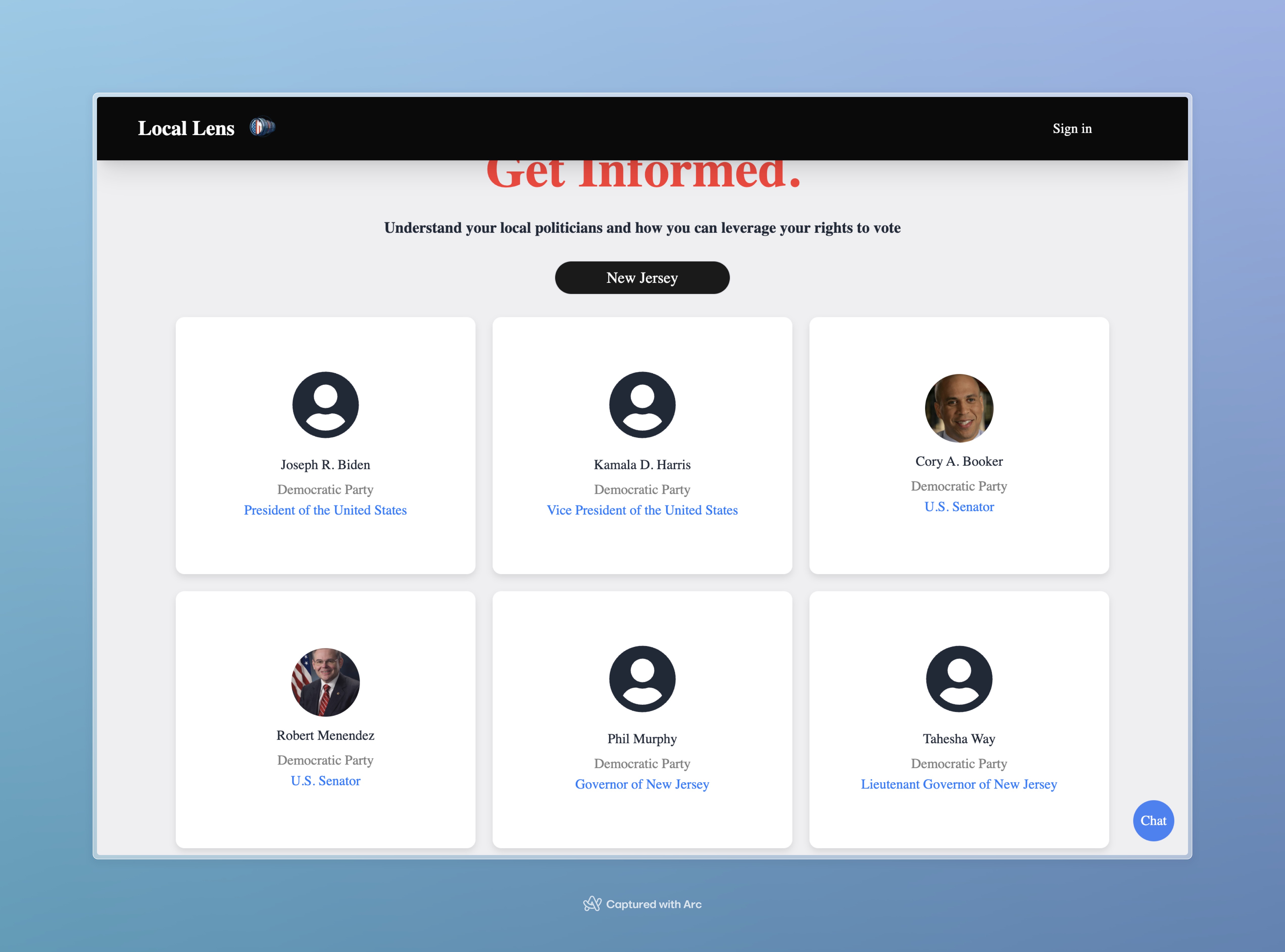1285x952 pixels.
Task: Open Robert Menendez's profile photo
Action: point(326,682)
